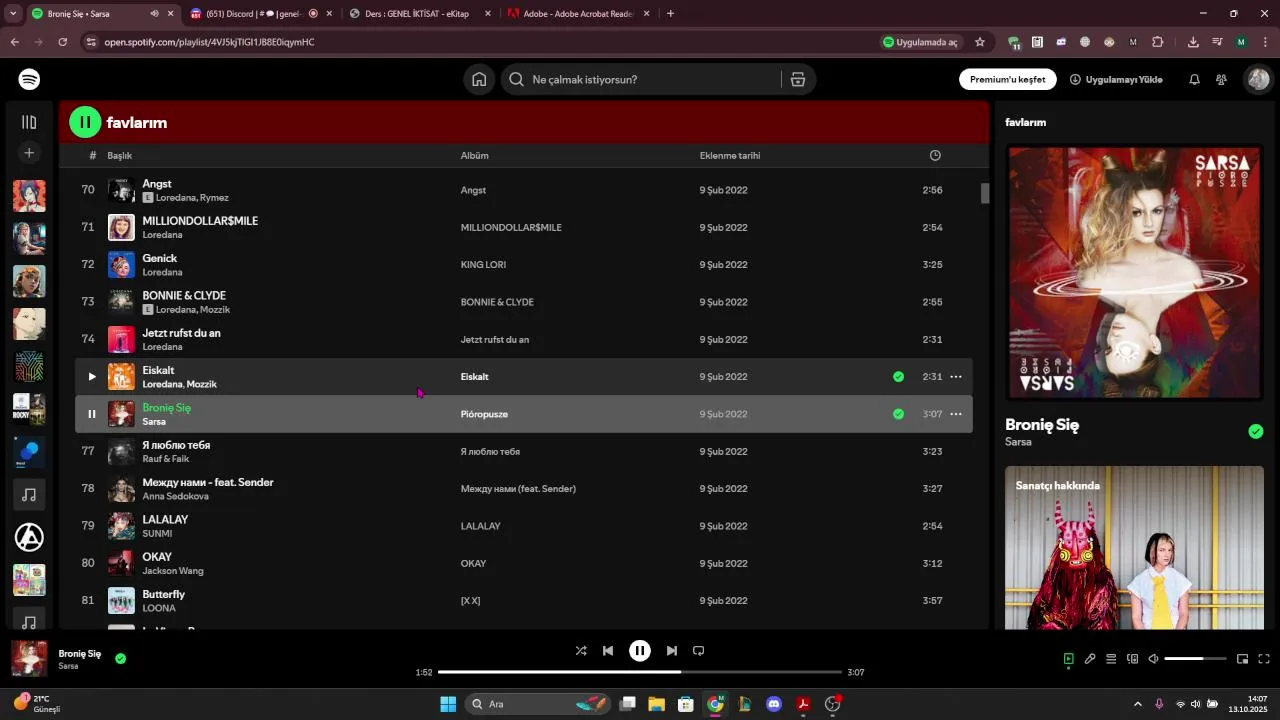Sort tracks by the Eklenme tarihi column header

pos(730,155)
